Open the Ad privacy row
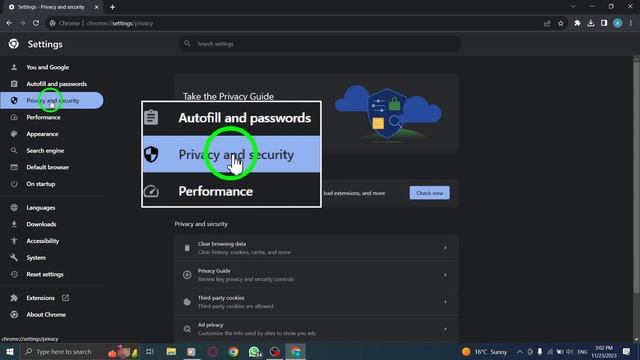 316,329
